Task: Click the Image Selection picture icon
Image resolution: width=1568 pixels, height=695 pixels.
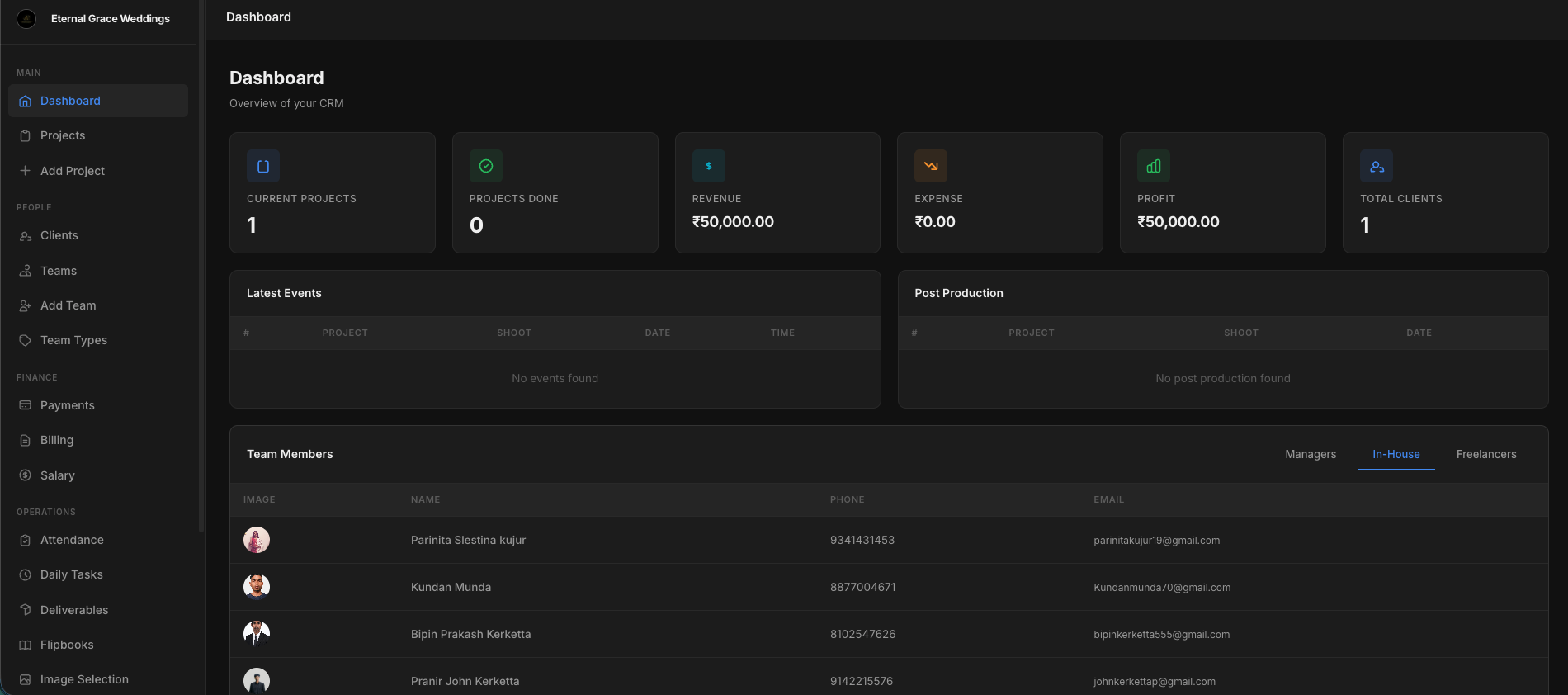Action: 25,679
